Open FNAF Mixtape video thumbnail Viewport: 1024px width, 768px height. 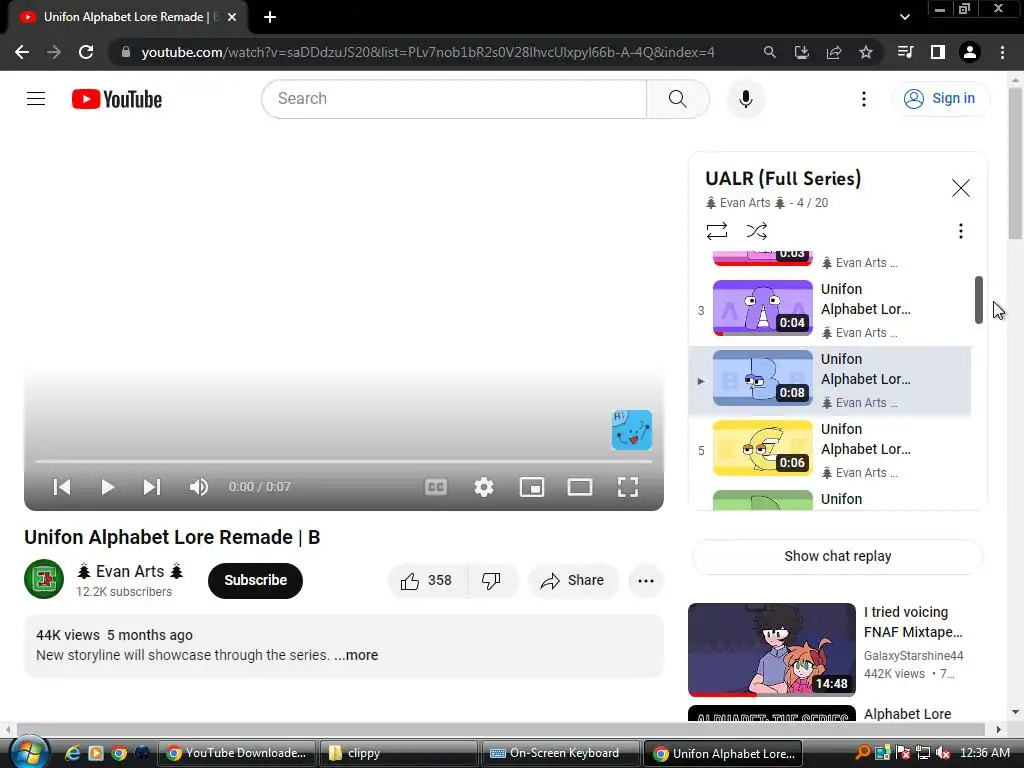[x=772, y=650]
